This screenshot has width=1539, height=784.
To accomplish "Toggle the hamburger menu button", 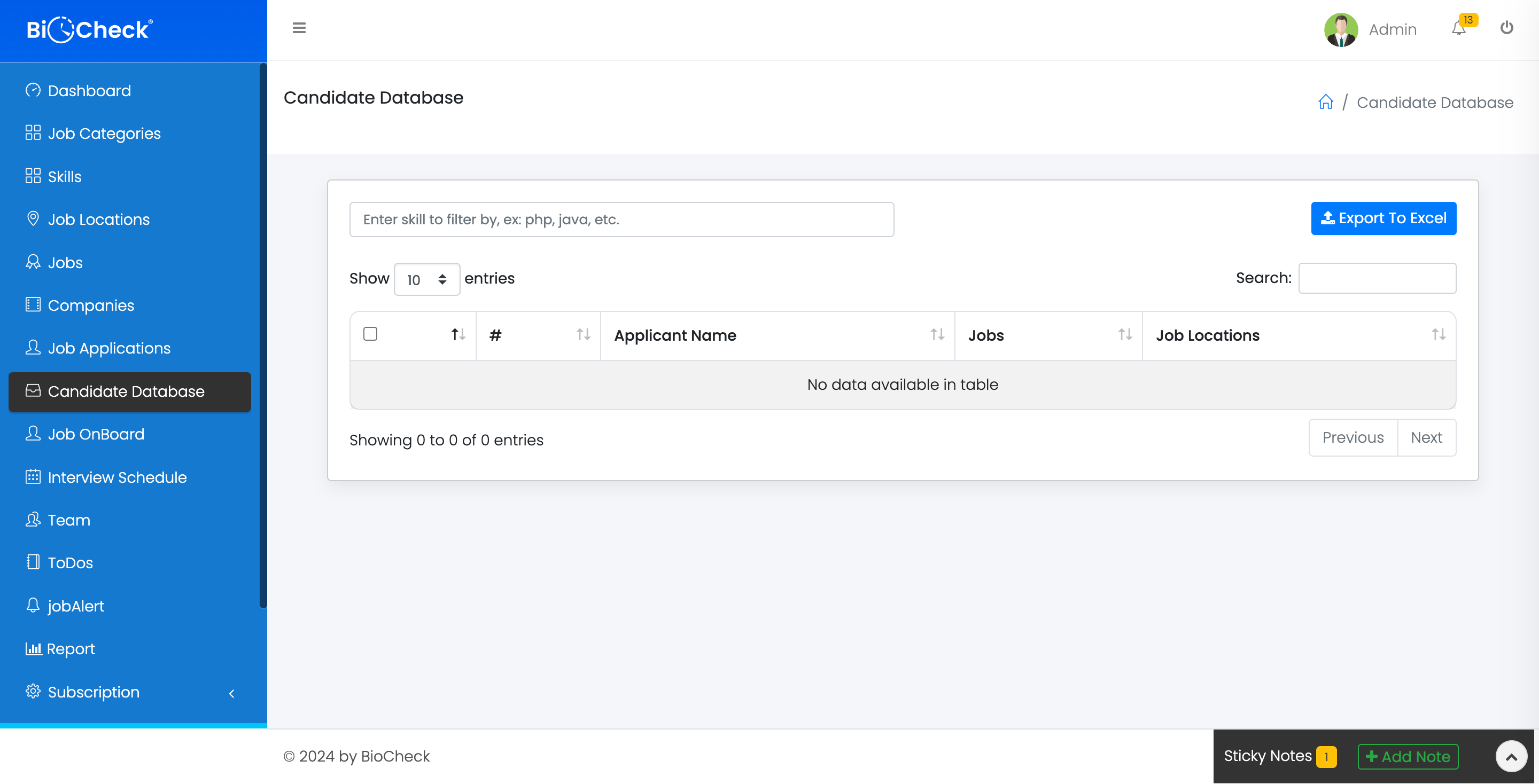I will pyautogui.click(x=299, y=28).
